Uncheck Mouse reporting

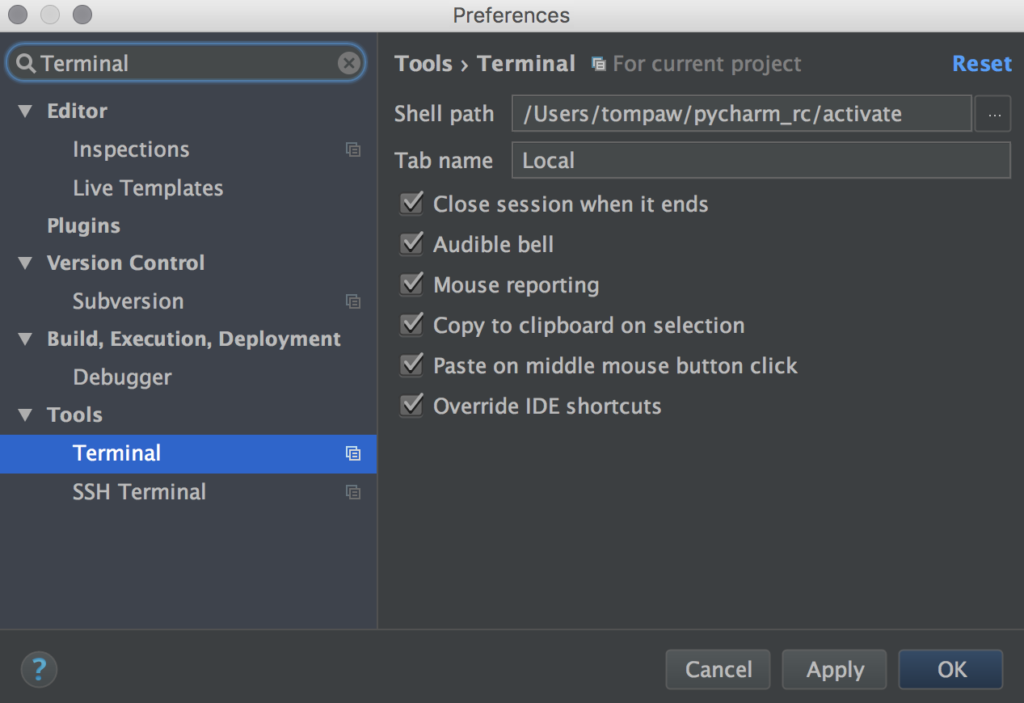[x=411, y=284]
